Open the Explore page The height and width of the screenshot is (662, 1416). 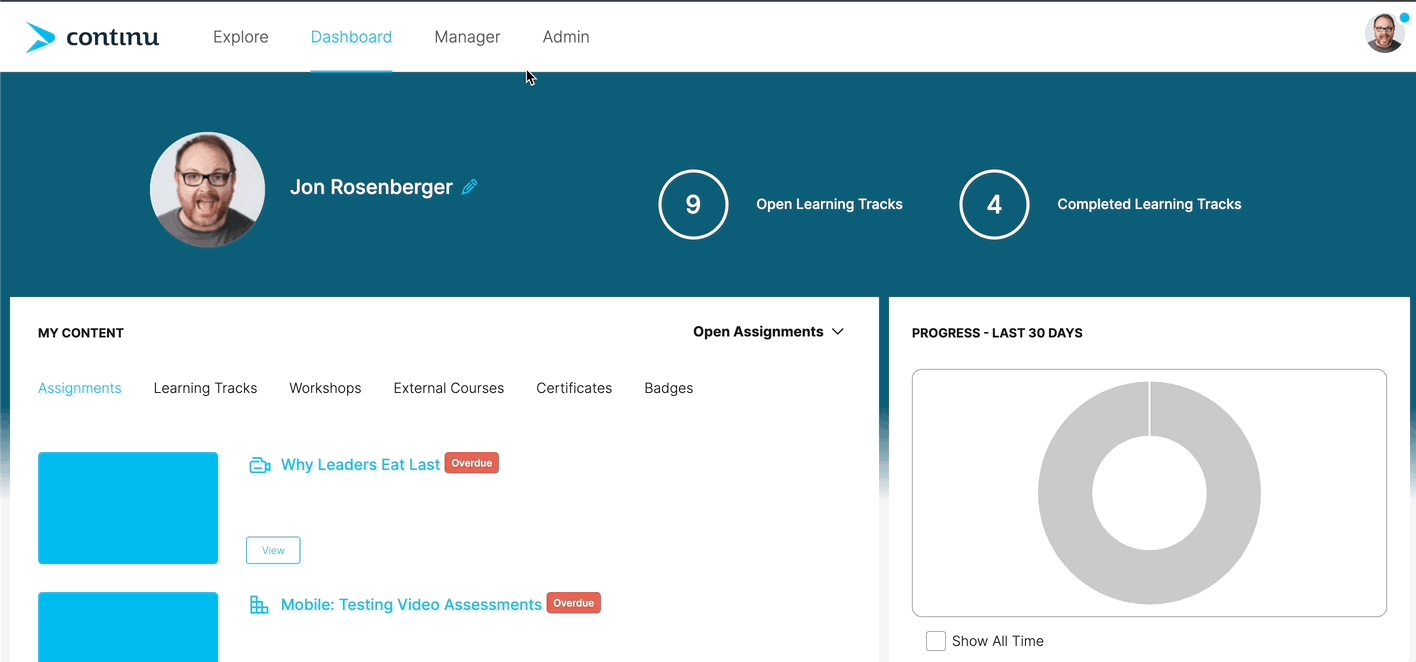pos(241,37)
